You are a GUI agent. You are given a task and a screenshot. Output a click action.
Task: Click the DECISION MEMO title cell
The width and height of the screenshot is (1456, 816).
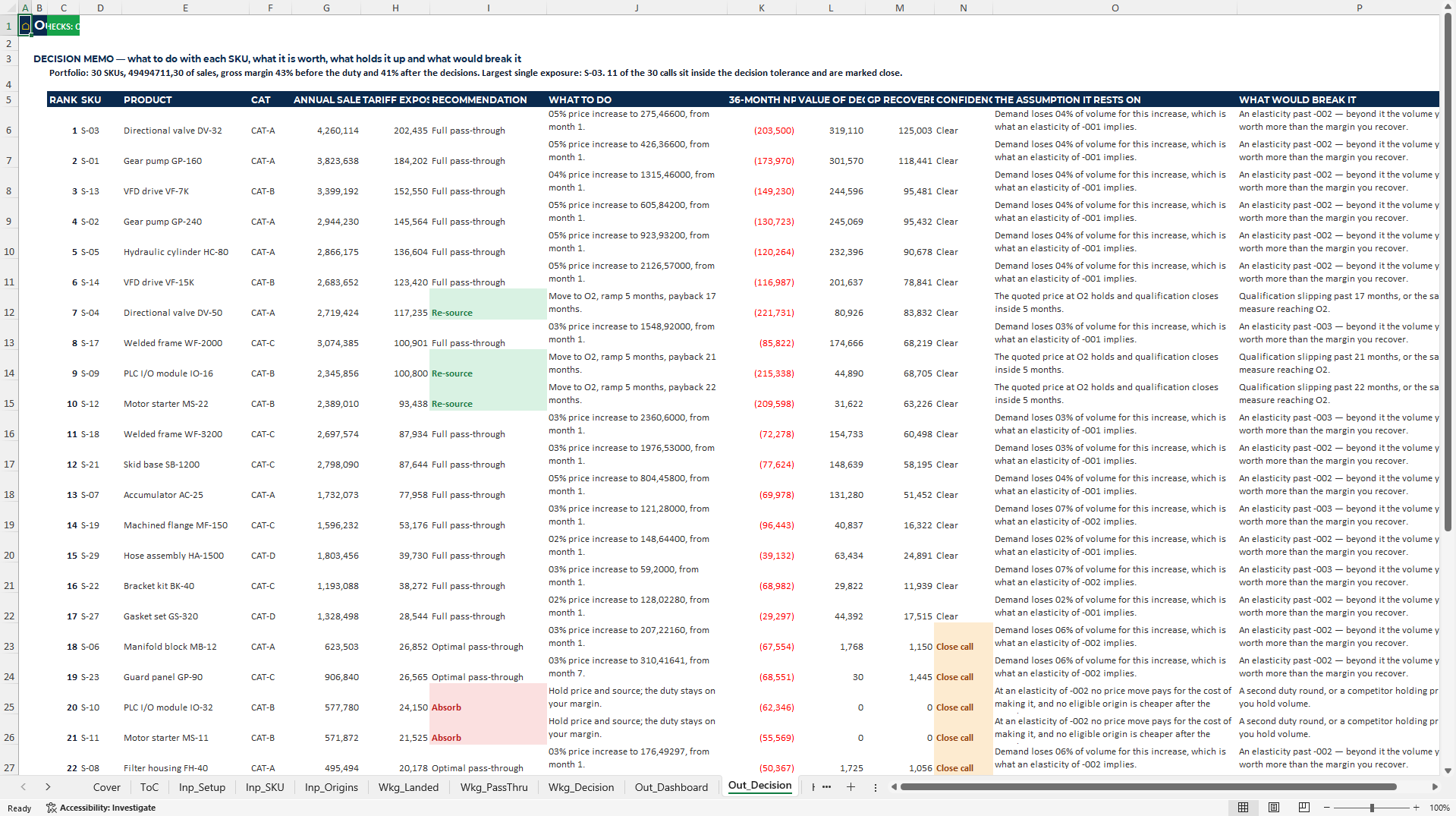click(277, 58)
